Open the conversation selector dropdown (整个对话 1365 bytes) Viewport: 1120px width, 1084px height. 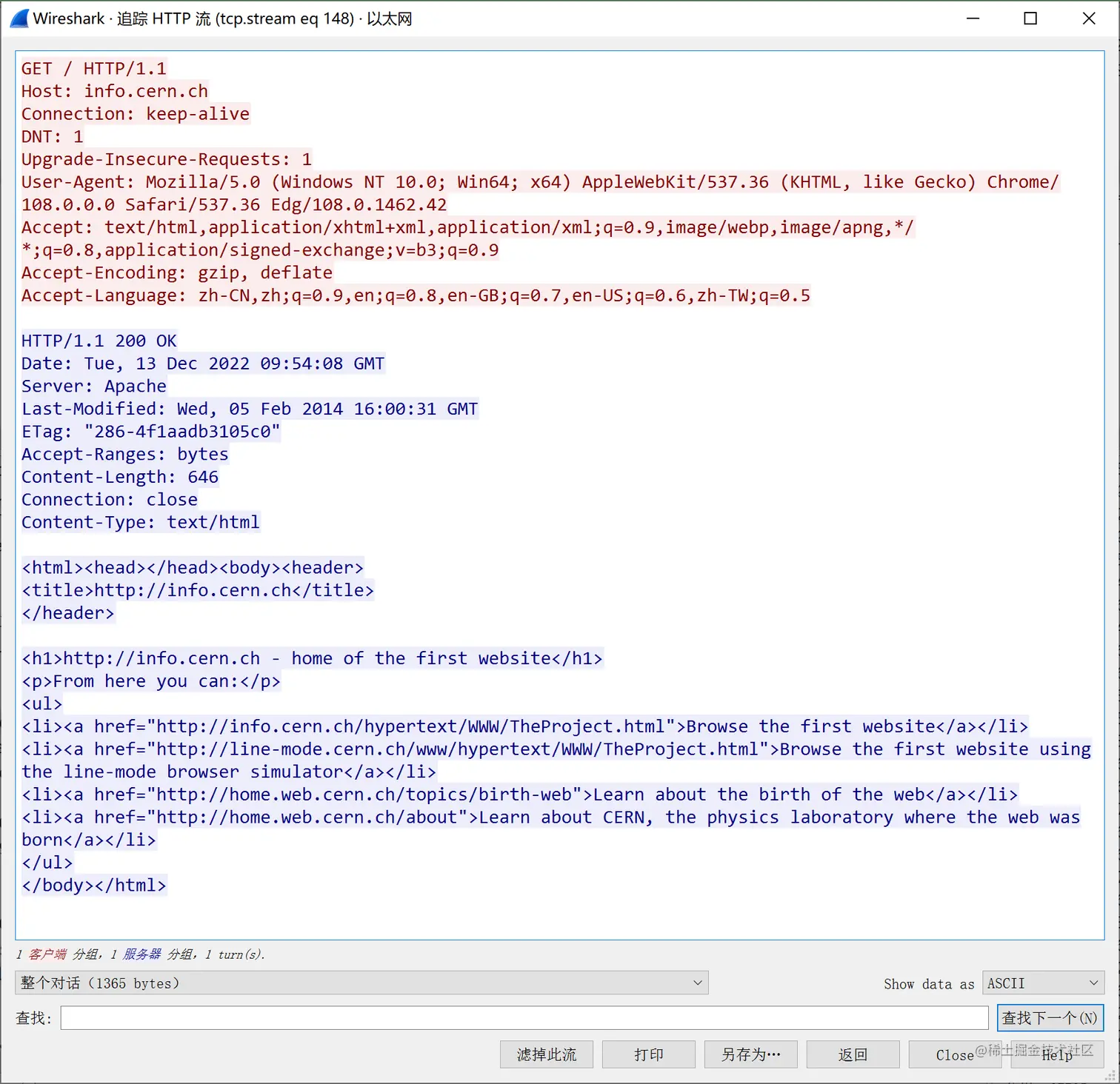pyautogui.click(x=361, y=983)
